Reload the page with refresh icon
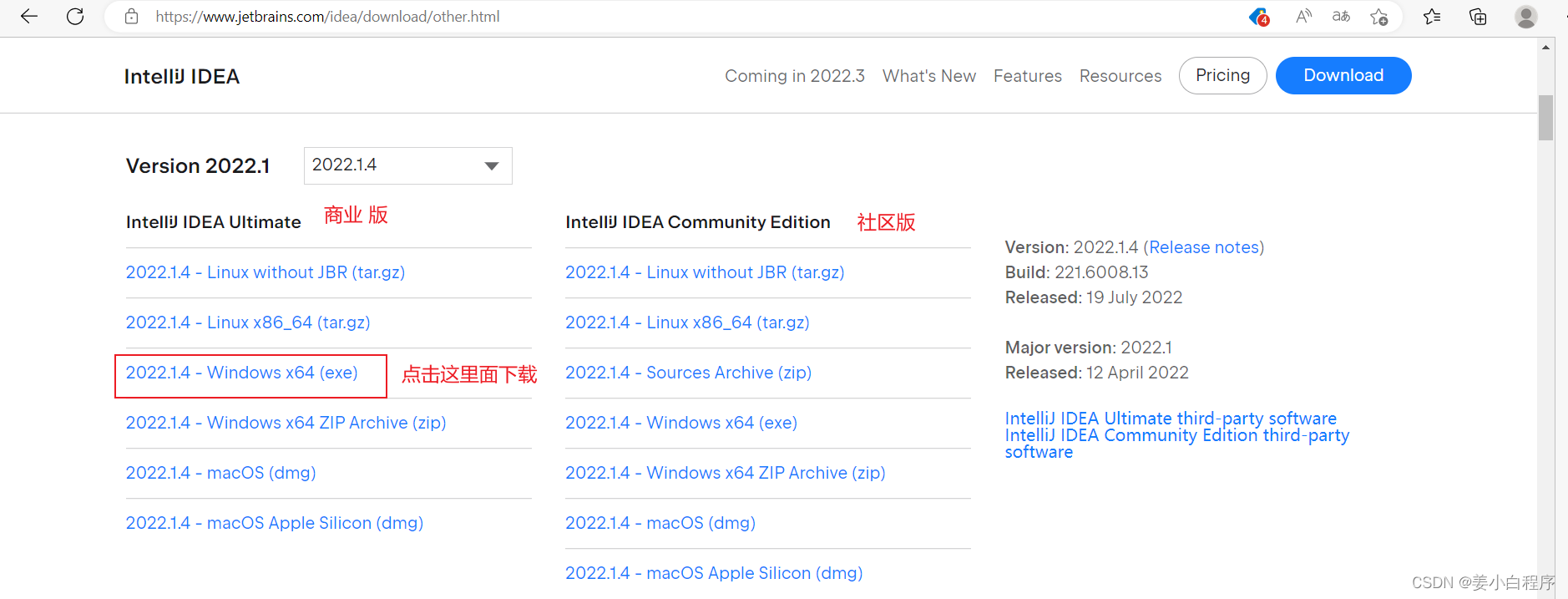Viewport: 1568px width, 599px height. (75, 16)
